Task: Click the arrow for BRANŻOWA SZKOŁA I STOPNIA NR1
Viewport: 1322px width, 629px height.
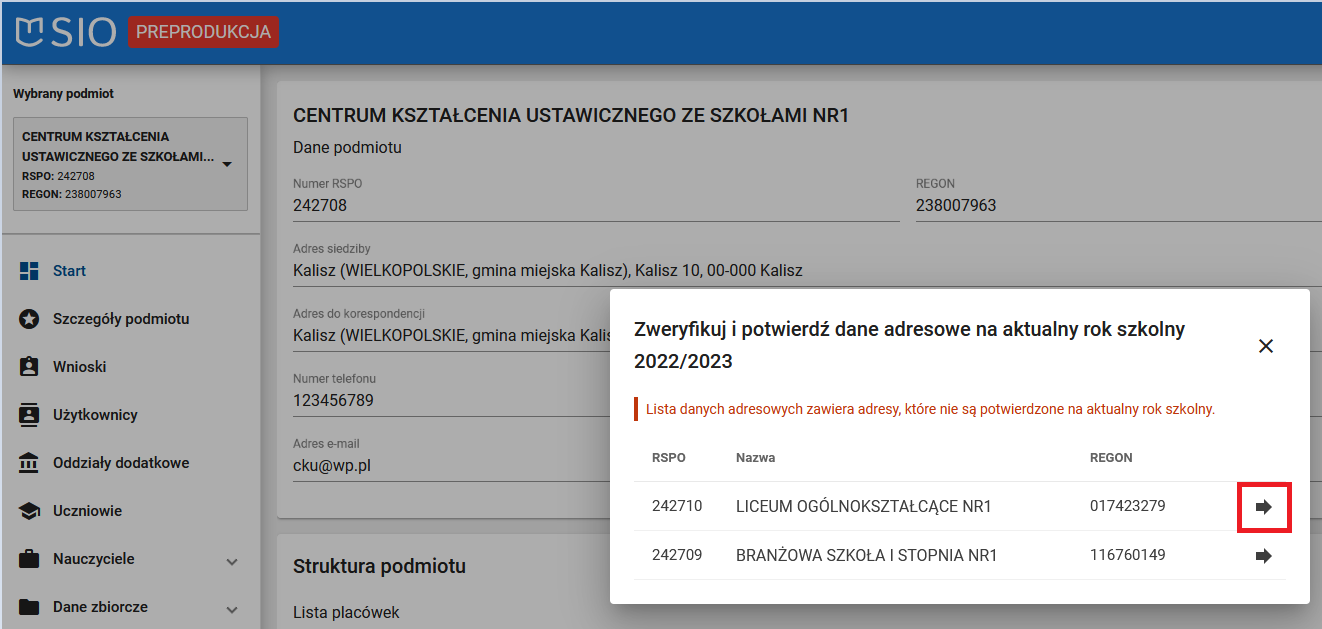Action: tap(1264, 555)
